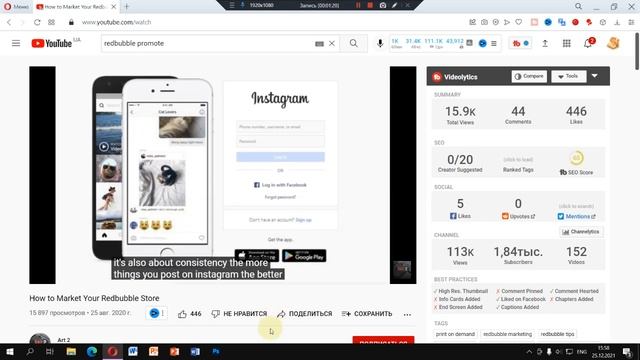Open the account avatar menu
640x360 pixels.
[x=613, y=43]
